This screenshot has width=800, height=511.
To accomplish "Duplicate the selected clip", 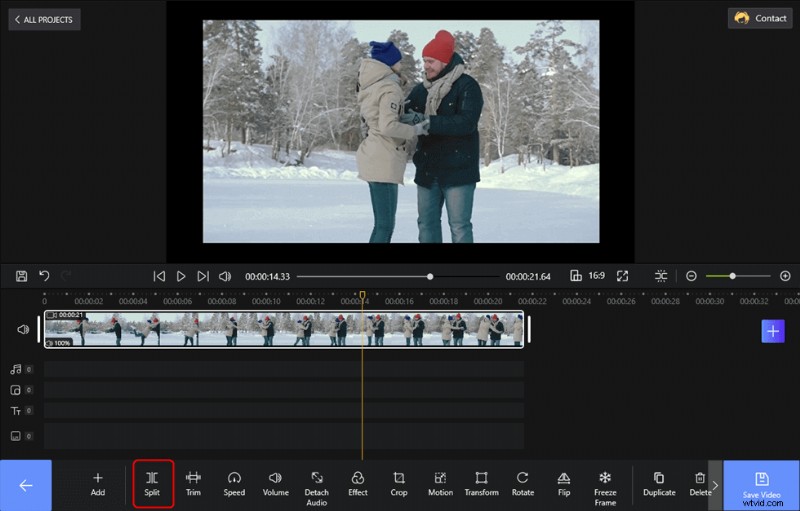I will (659, 484).
